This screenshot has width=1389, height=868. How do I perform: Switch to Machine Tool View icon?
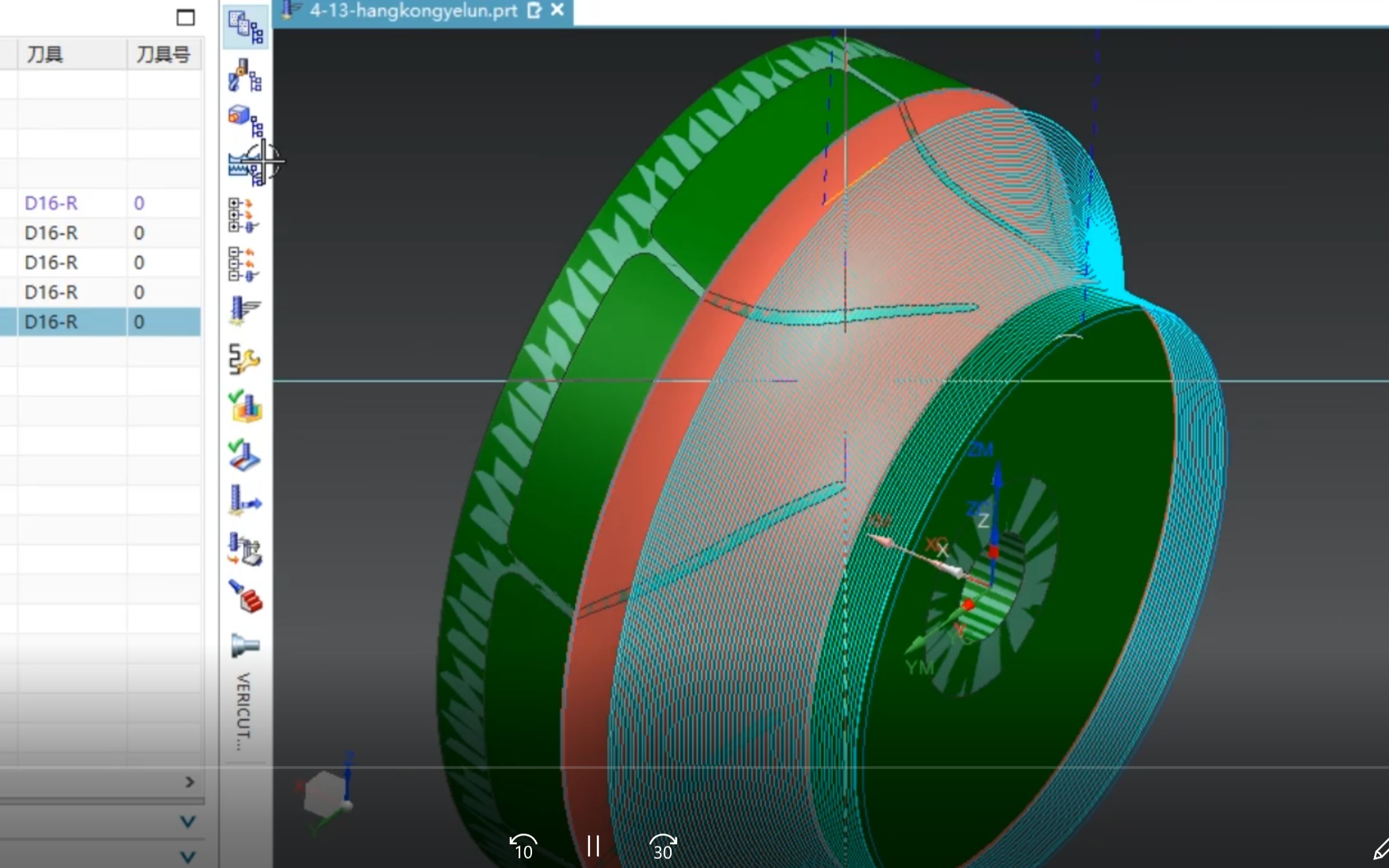tap(245, 75)
